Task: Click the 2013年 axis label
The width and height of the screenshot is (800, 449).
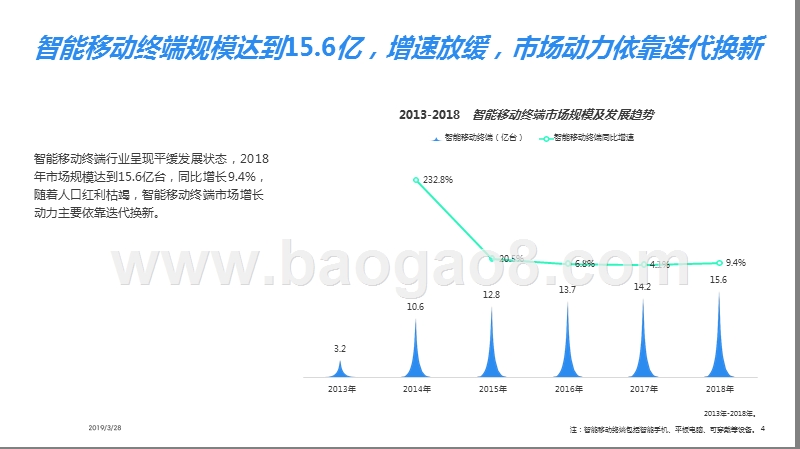Action: point(342,389)
